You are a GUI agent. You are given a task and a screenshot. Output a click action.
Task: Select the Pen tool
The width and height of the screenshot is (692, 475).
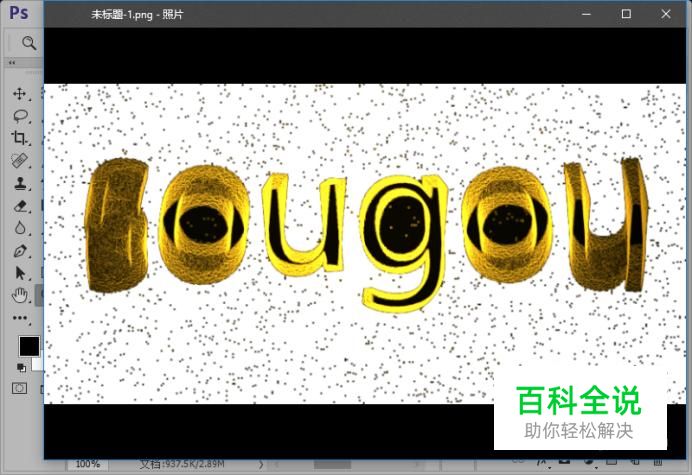tap(20, 251)
